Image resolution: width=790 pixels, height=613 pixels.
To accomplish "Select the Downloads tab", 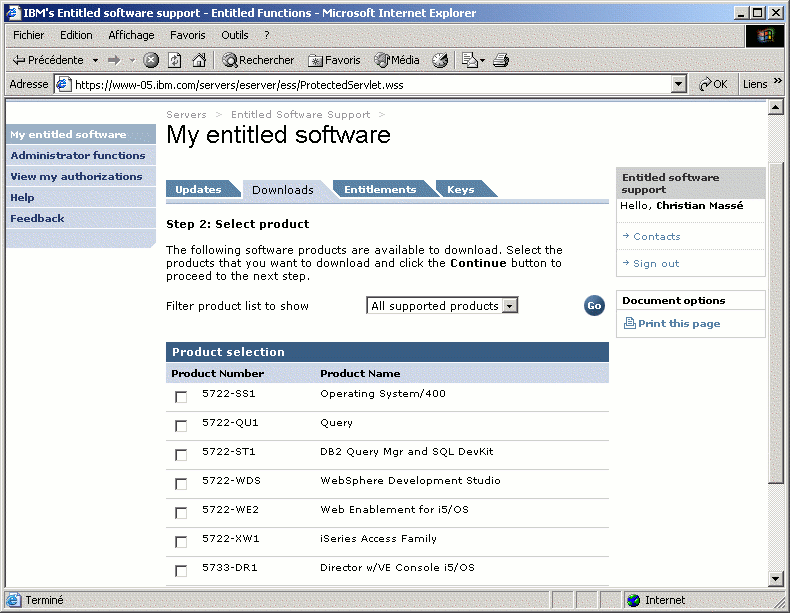I will 283,190.
